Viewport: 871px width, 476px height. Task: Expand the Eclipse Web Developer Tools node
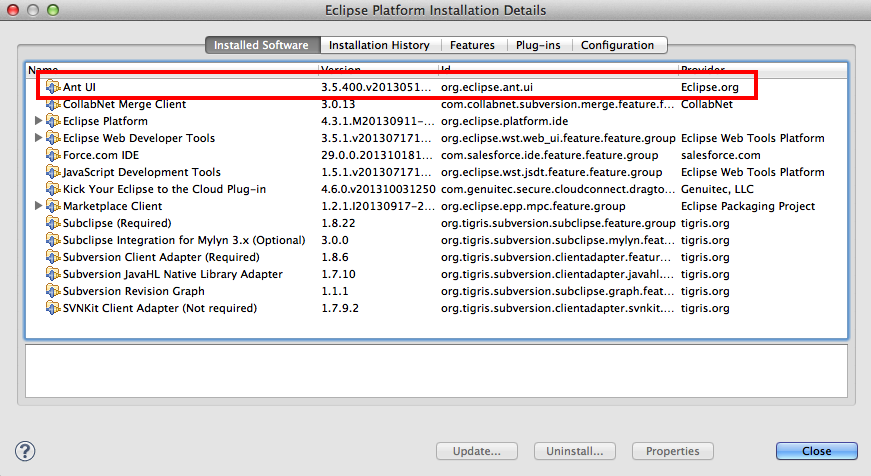(x=38, y=137)
